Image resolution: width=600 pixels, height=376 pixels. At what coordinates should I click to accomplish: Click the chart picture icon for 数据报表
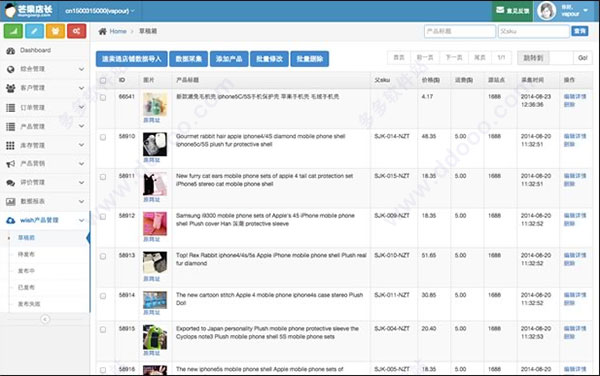[10, 201]
